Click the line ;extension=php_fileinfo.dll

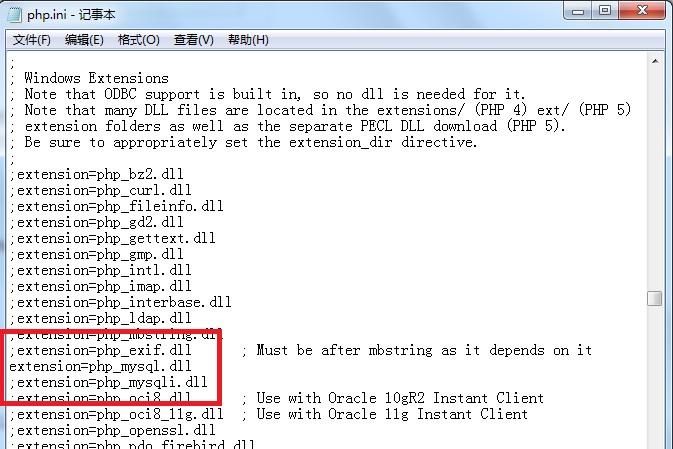tap(117, 206)
